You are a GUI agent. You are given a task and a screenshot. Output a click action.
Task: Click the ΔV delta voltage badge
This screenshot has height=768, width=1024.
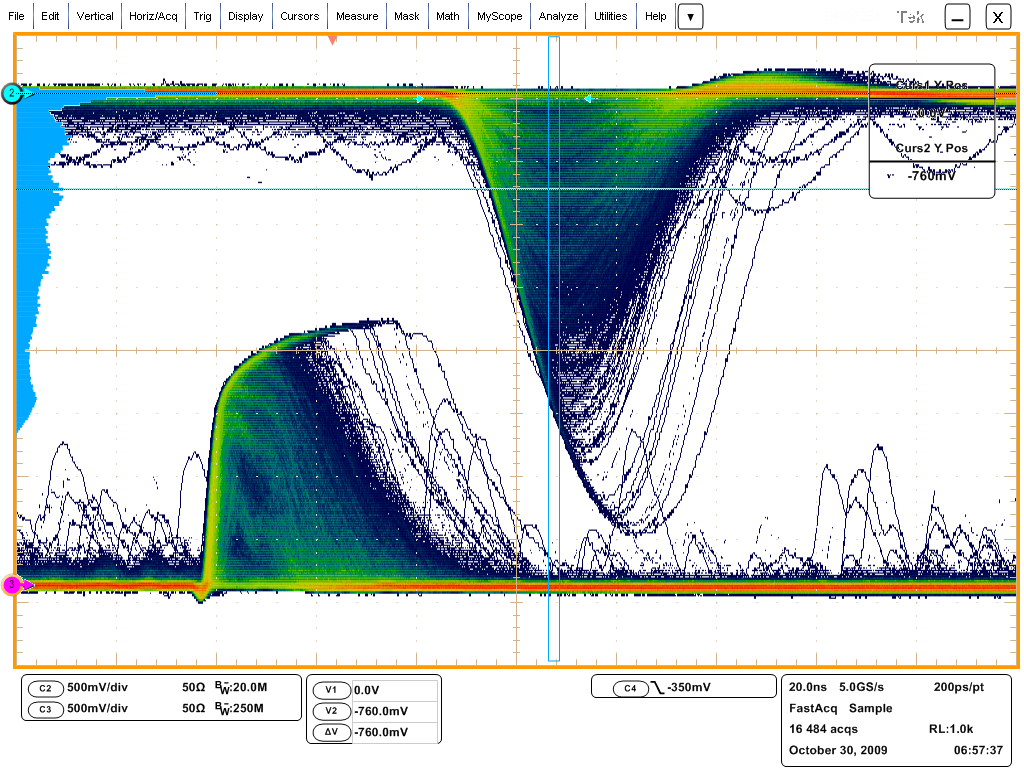pyautogui.click(x=332, y=732)
